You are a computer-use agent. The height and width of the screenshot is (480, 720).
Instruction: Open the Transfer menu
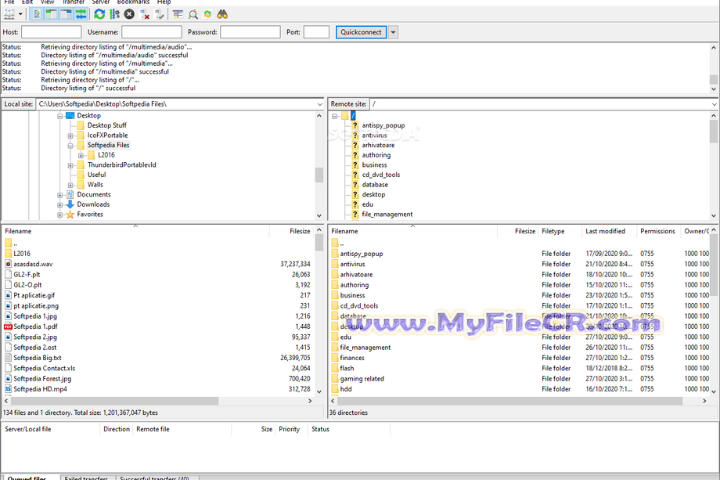(73, 2)
